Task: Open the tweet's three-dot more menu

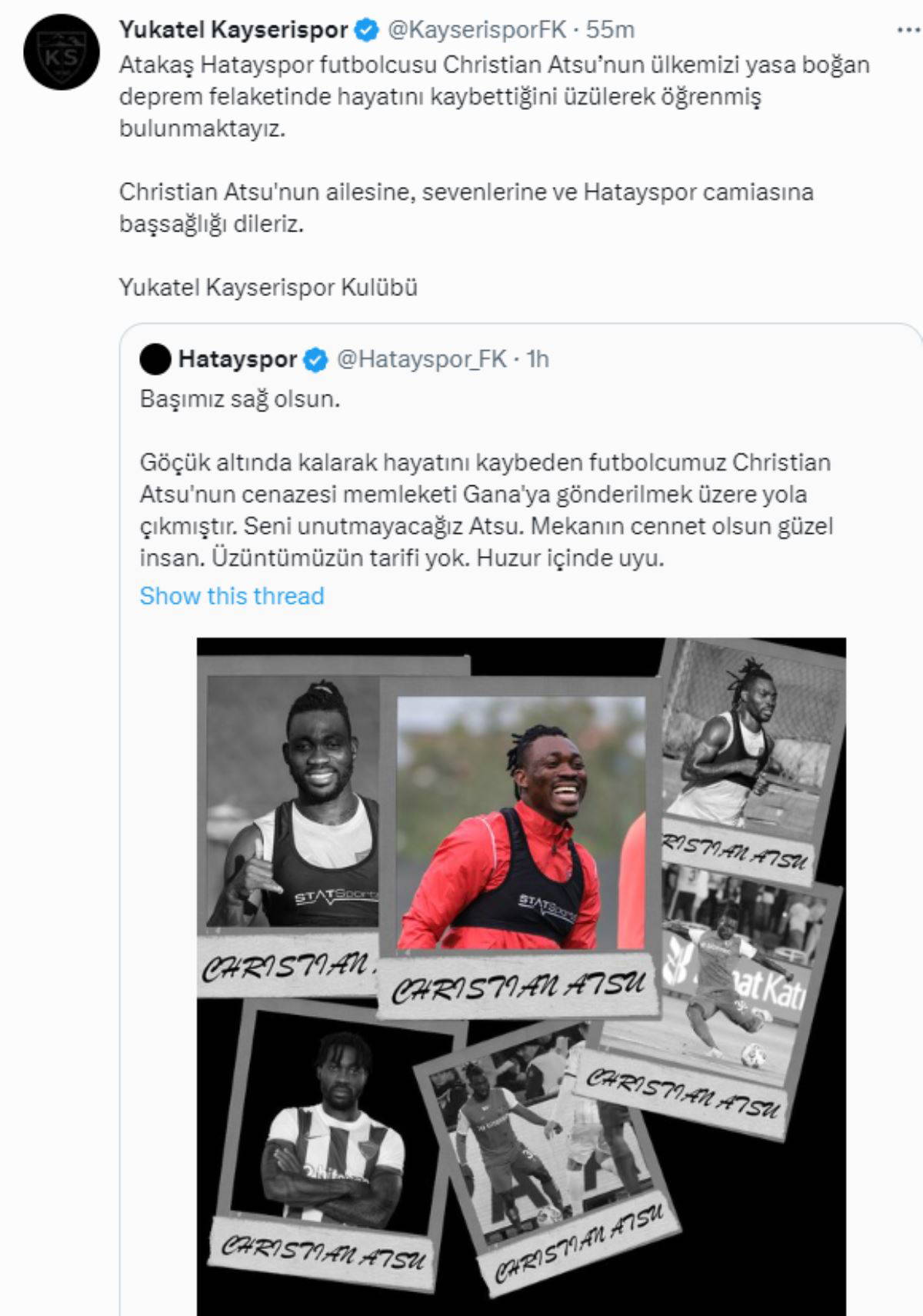Action: tap(909, 30)
